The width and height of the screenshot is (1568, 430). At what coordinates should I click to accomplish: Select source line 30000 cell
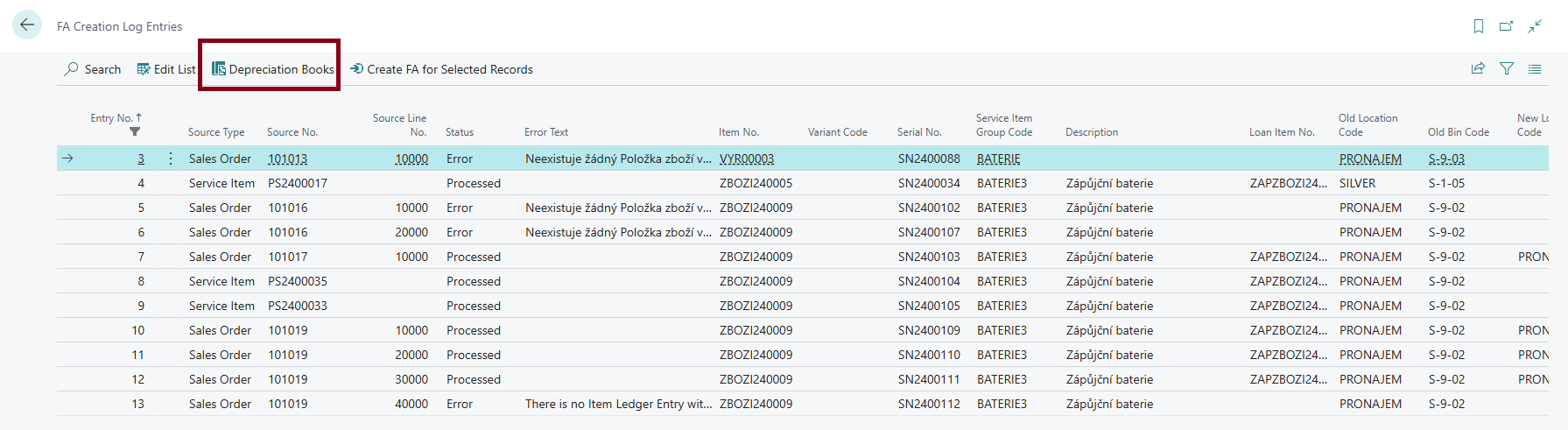point(411,379)
